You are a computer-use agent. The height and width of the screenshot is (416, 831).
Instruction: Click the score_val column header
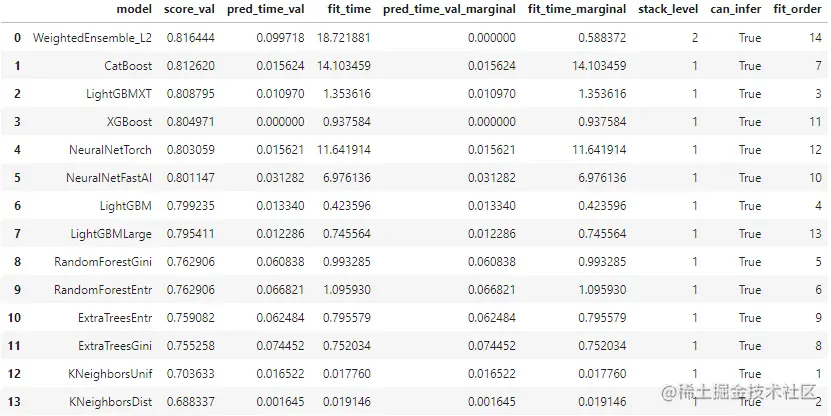click(x=189, y=10)
